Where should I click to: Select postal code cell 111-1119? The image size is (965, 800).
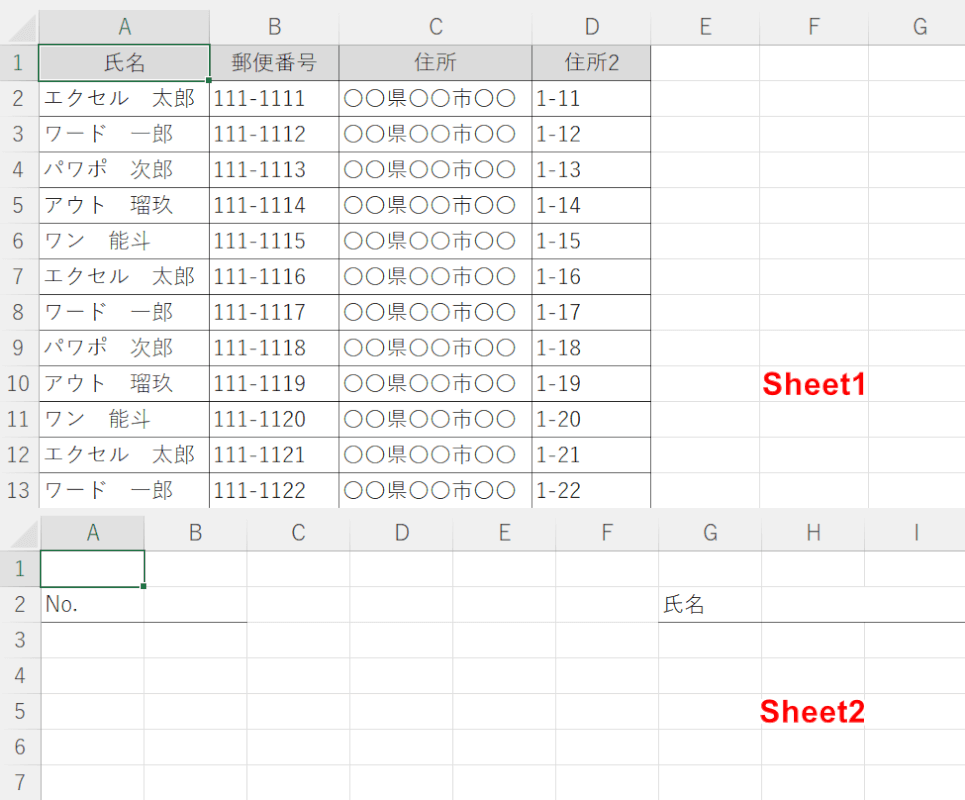[274, 384]
